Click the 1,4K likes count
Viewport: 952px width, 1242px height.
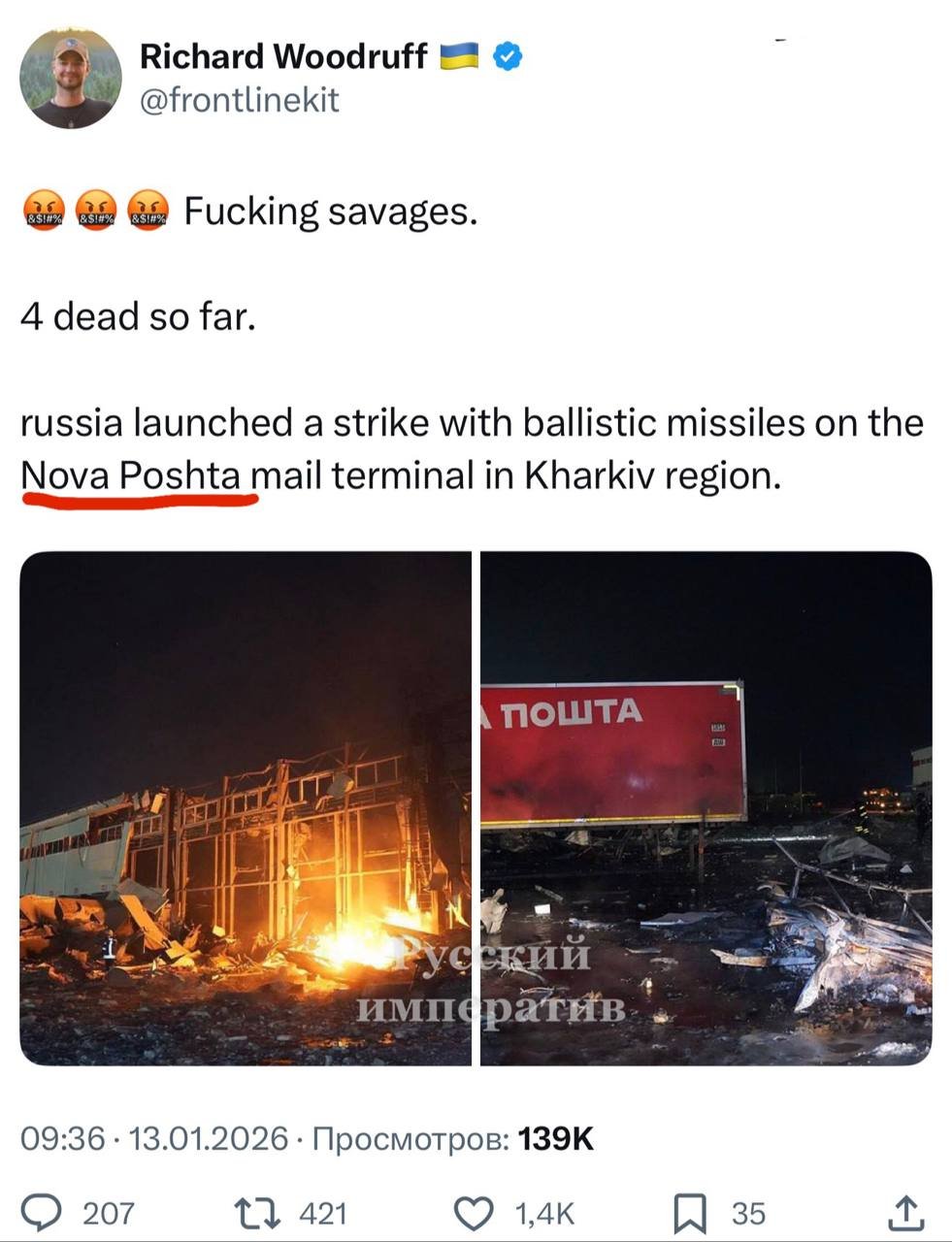tap(544, 1213)
